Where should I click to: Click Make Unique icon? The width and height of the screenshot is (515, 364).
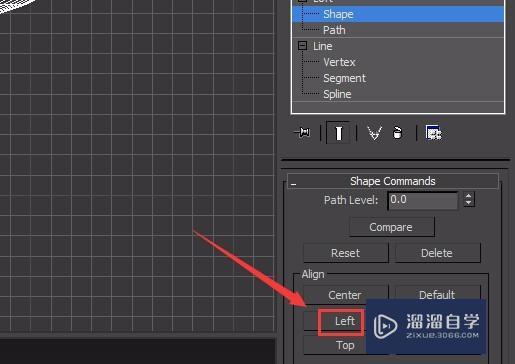pos(374,133)
